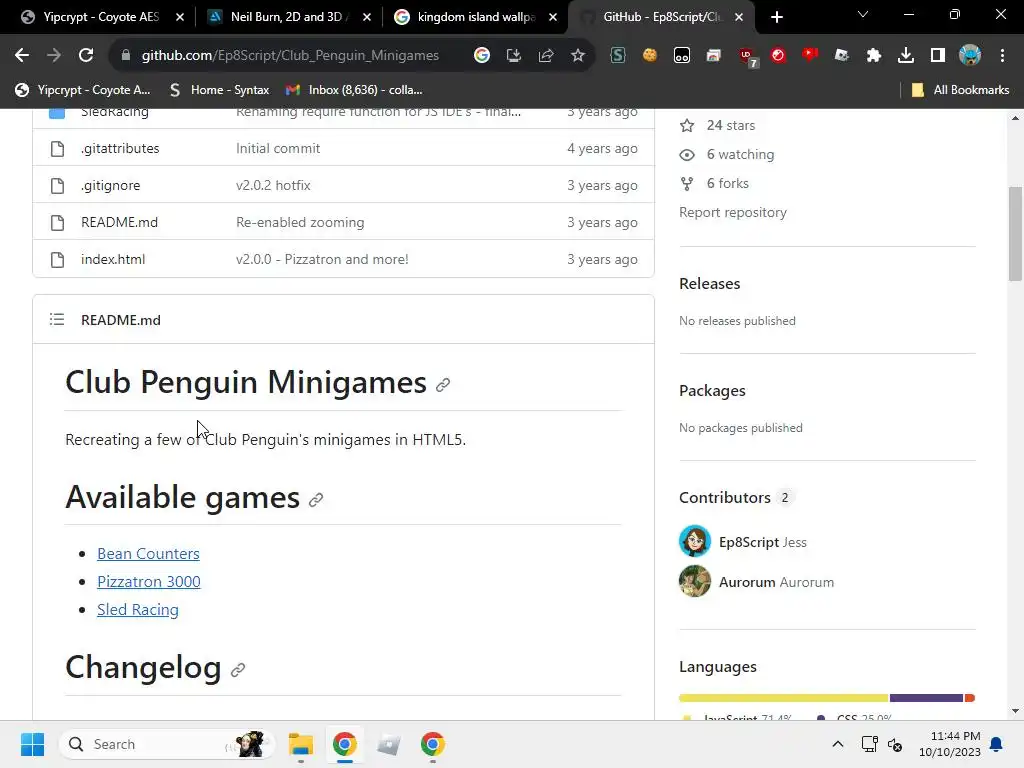
Task: Switch to the kingdom island wallpaper tab
Action: [475, 17]
